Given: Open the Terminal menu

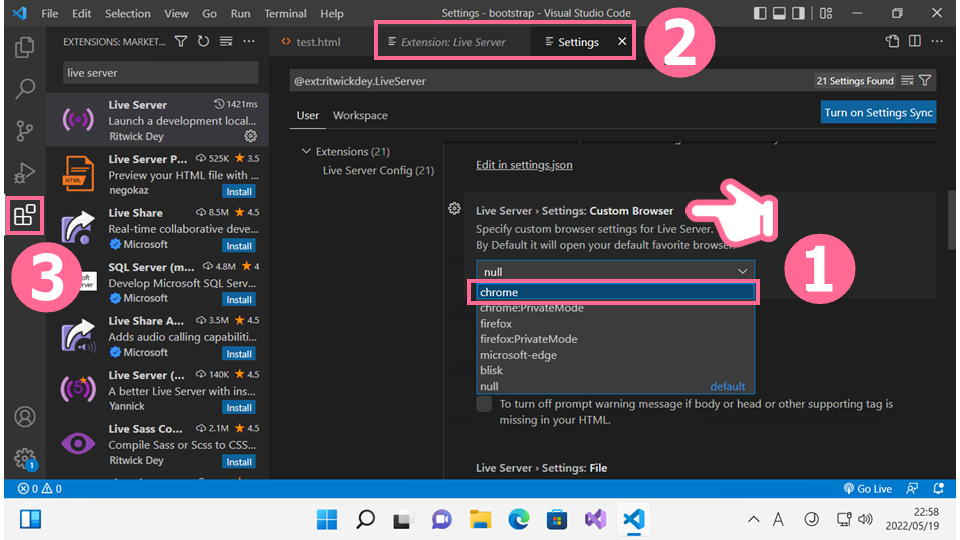Looking at the screenshot, I should point(285,13).
